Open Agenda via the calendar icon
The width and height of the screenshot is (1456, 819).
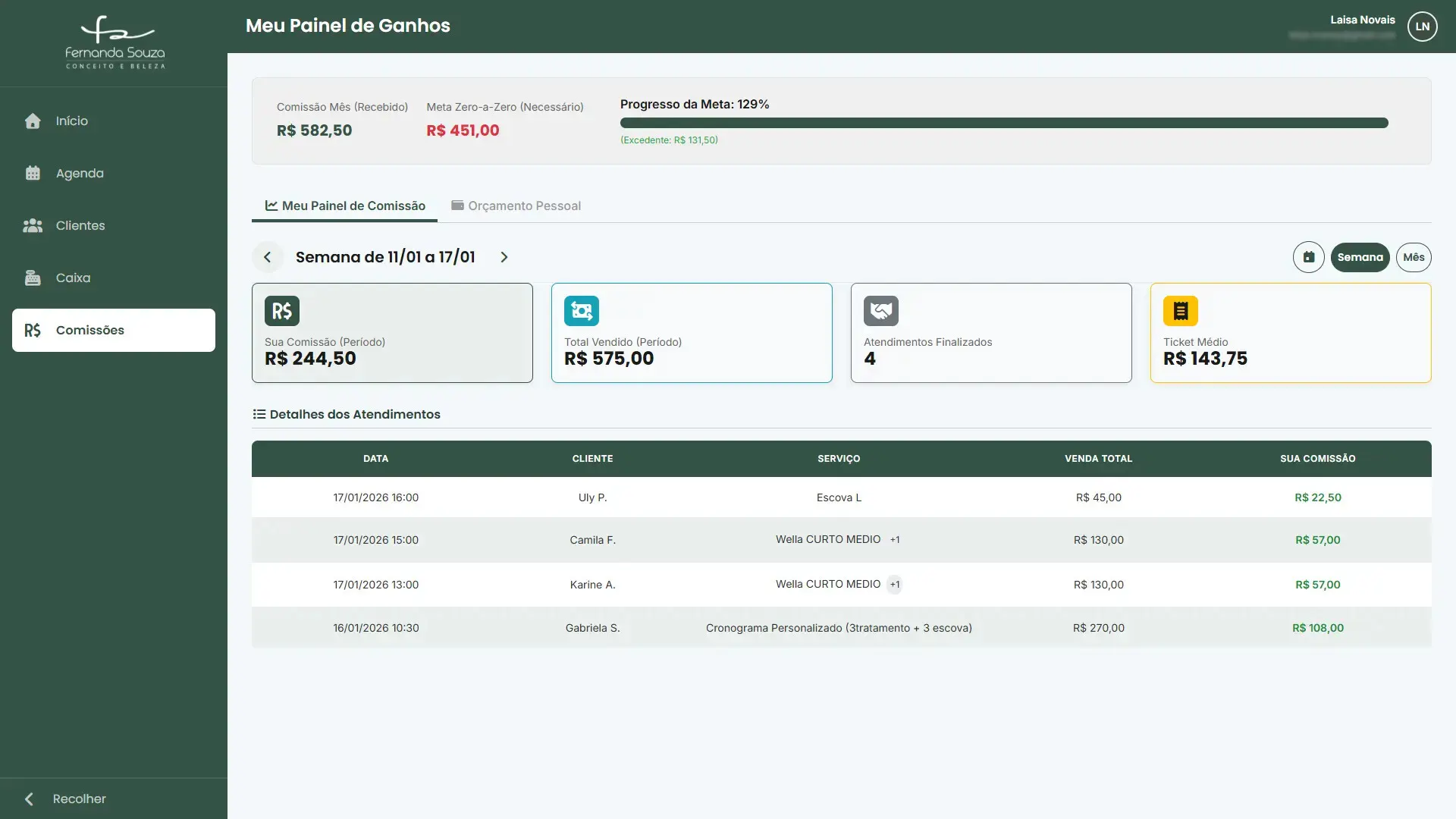point(33,174)
